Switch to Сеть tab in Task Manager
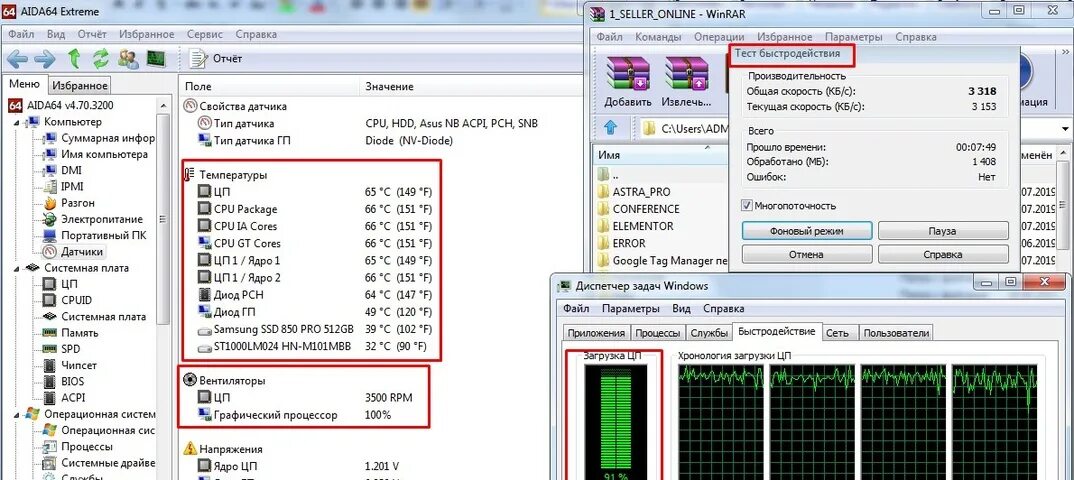The image size is (1074, 480). point(837,333)
